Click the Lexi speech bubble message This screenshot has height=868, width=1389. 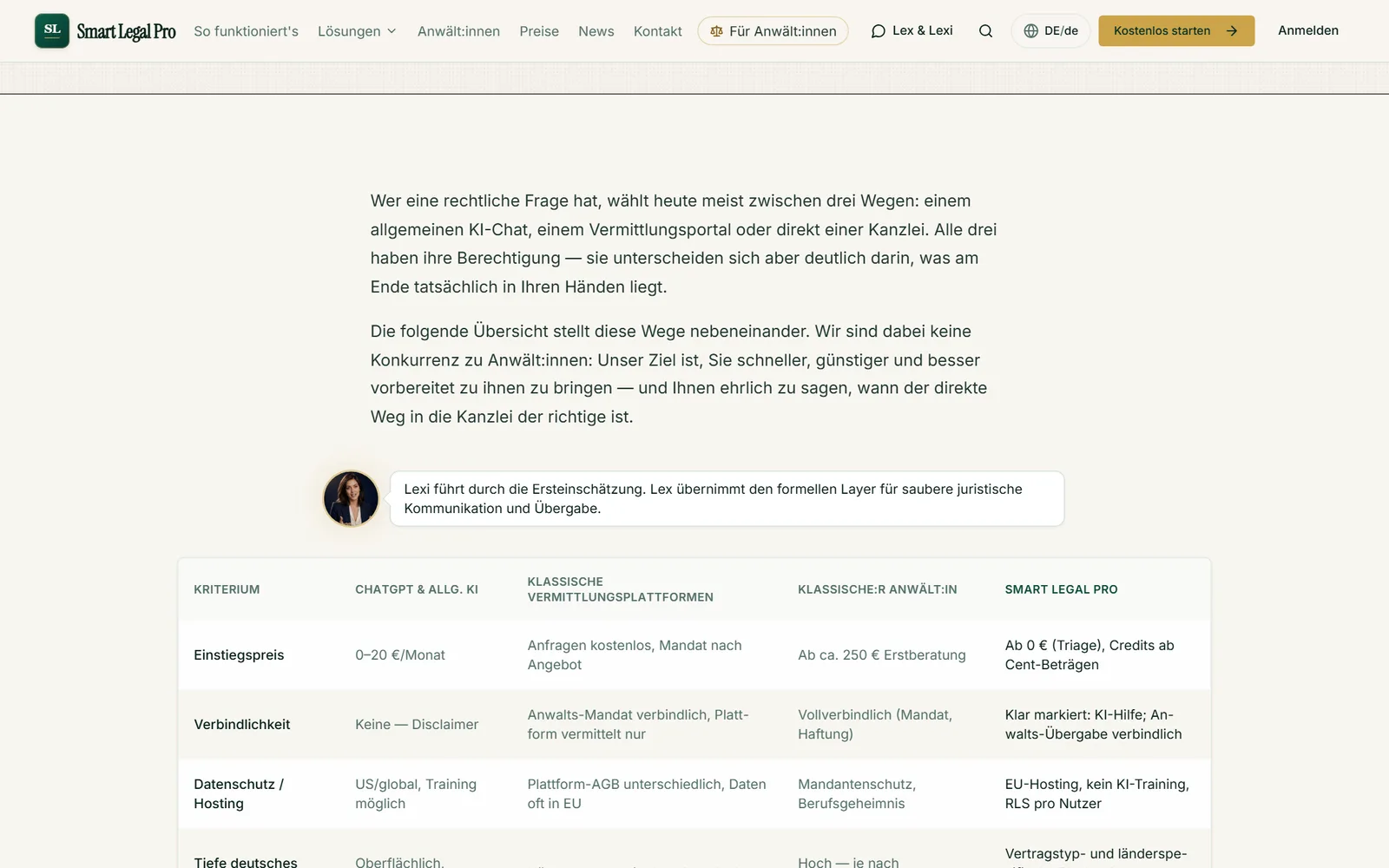pos(727,498)
